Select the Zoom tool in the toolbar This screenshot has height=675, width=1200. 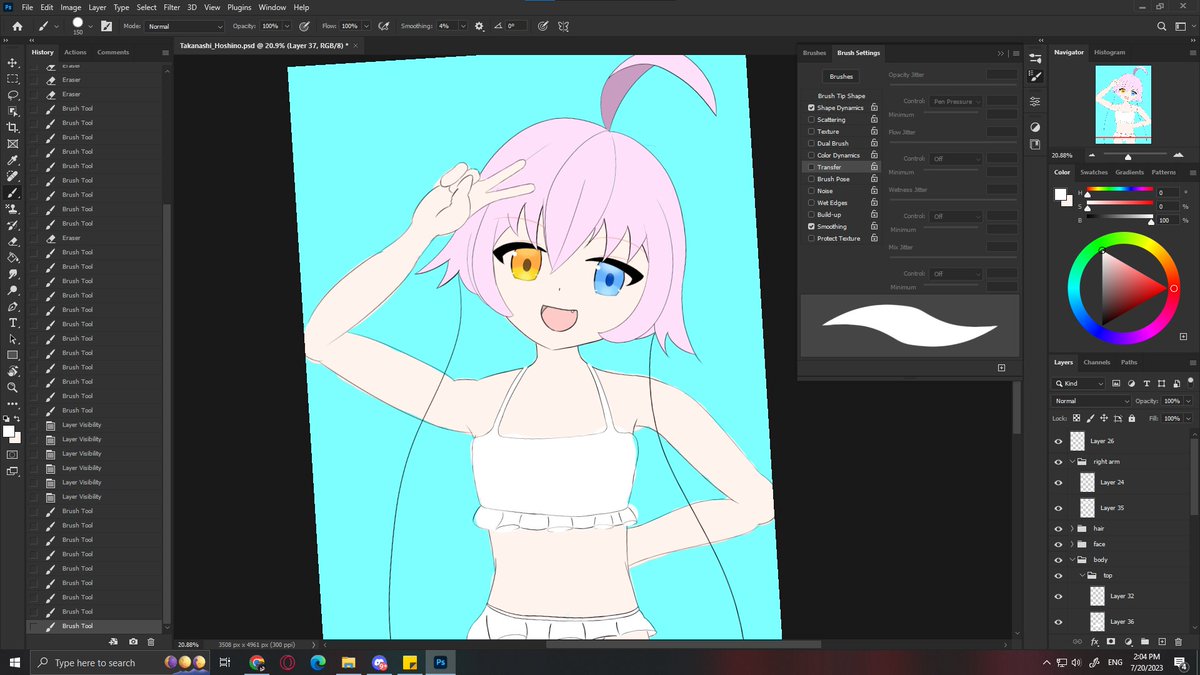(x=13, y=387)
